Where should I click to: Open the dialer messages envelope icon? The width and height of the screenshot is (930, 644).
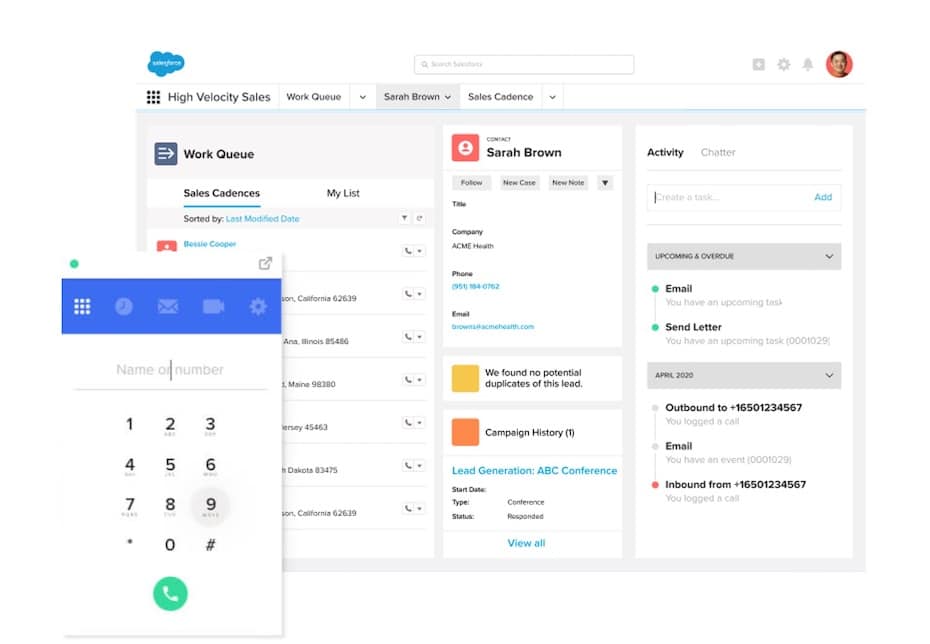tap(168, 307)
